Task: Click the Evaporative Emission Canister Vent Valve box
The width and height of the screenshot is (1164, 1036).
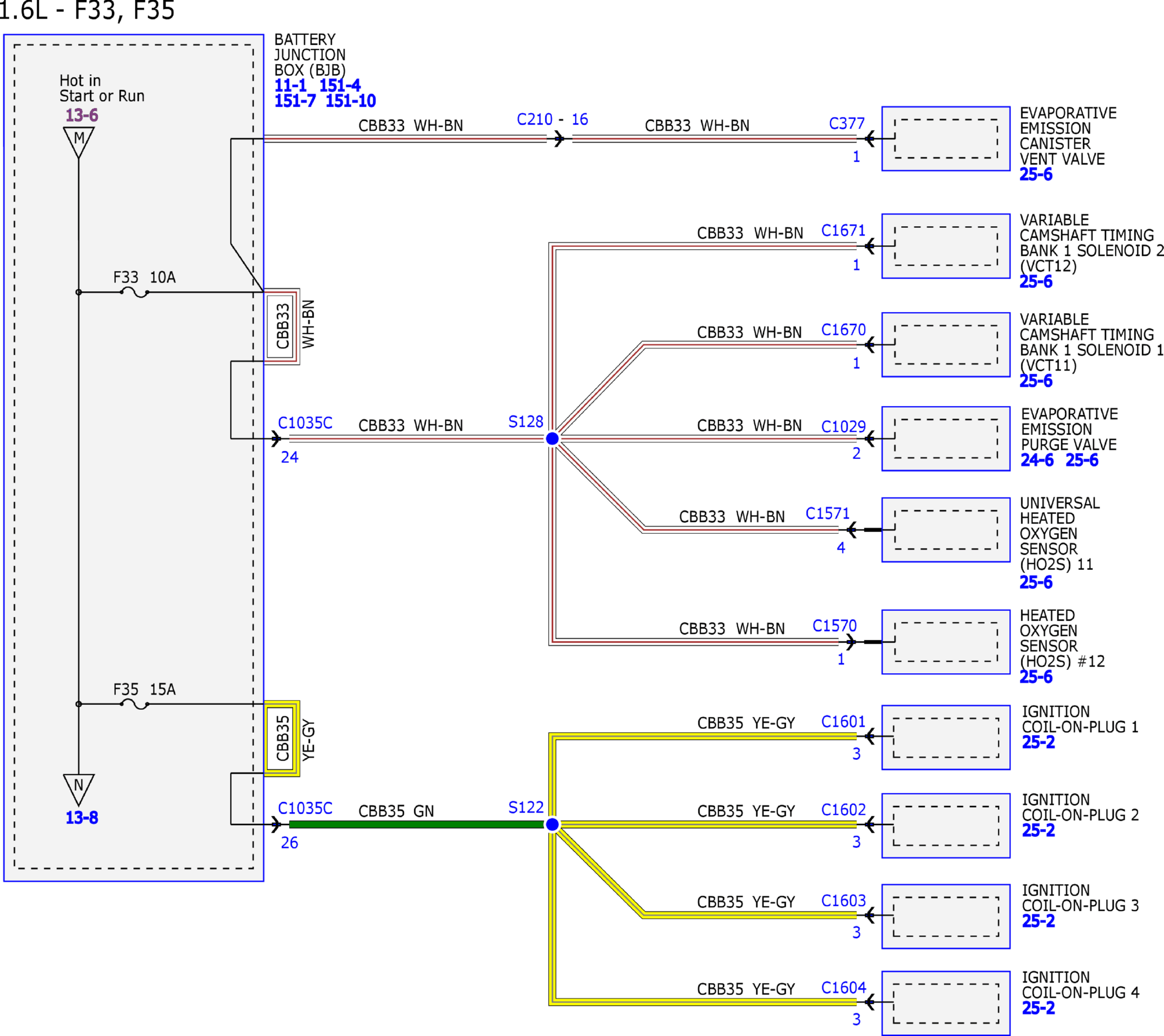Action: [x=946, y=138]
